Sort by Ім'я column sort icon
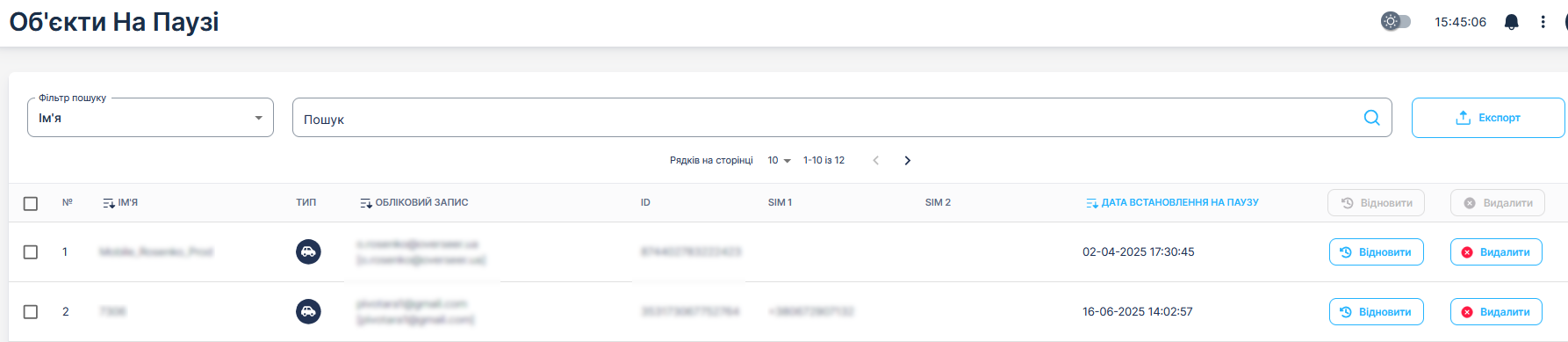The height and width of the screenshot is (342, 1568). [x=109, y=203]
